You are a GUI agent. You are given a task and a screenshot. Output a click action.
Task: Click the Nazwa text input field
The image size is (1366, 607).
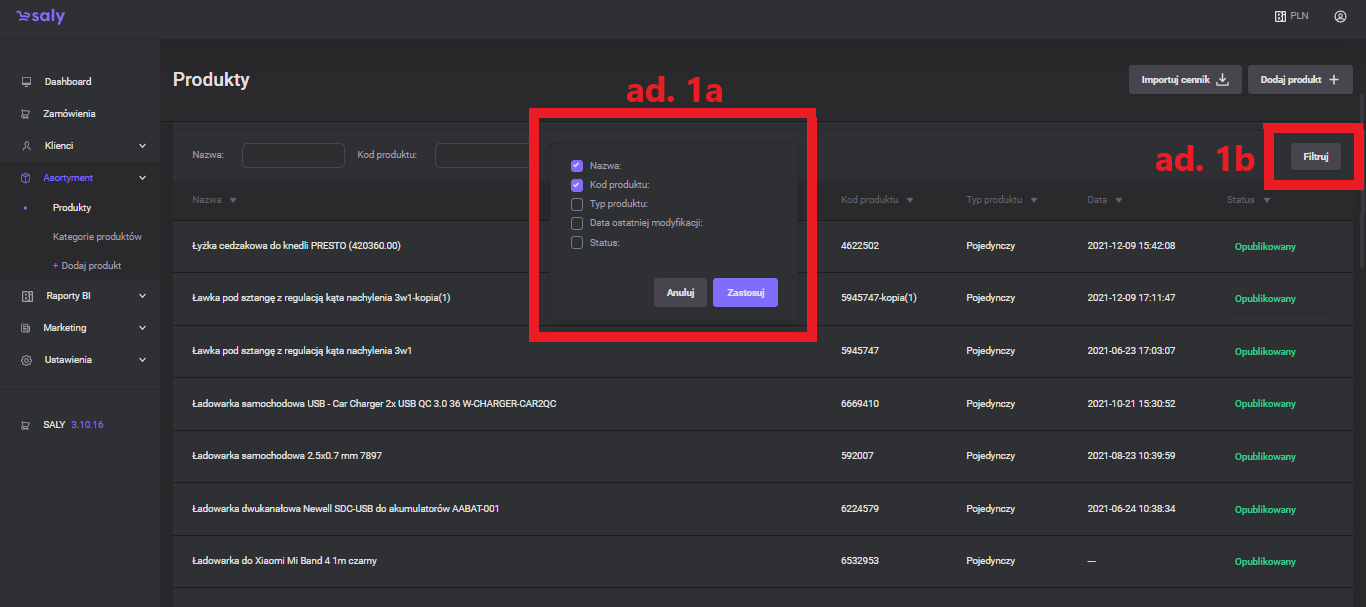tap(293, 155)
